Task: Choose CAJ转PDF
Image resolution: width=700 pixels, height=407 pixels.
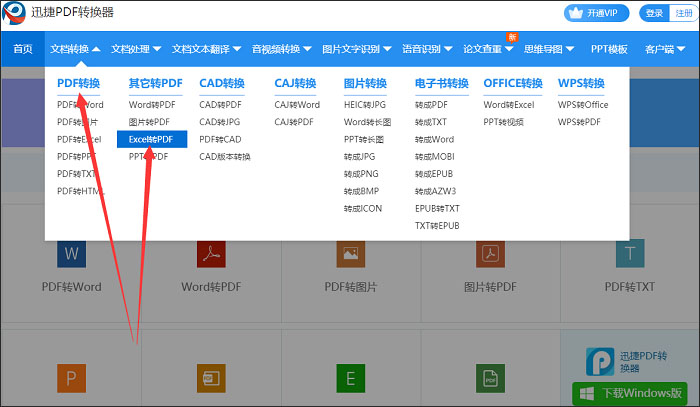Action: pos(294,122)
